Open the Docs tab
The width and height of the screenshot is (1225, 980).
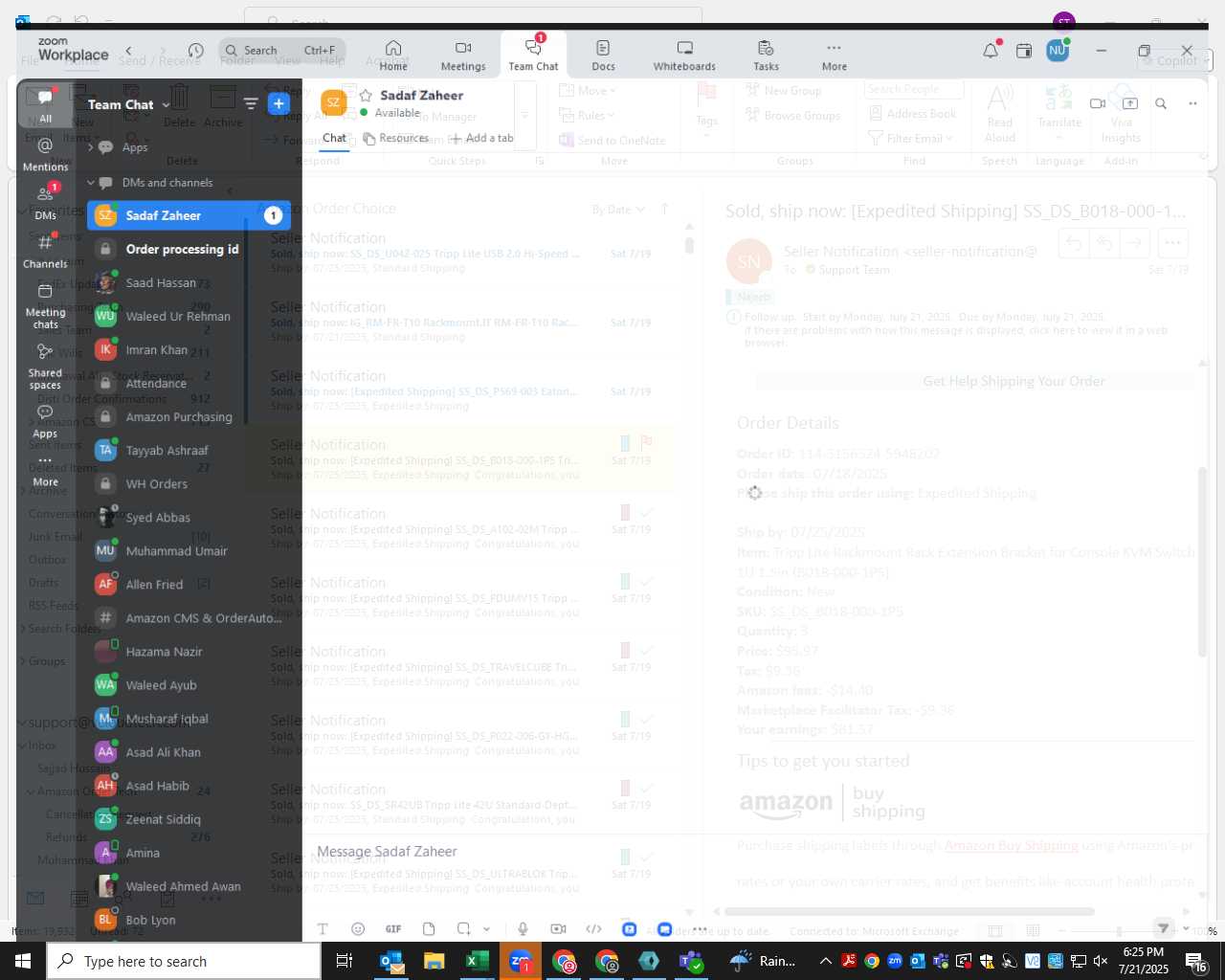click(x=603, y=56)
